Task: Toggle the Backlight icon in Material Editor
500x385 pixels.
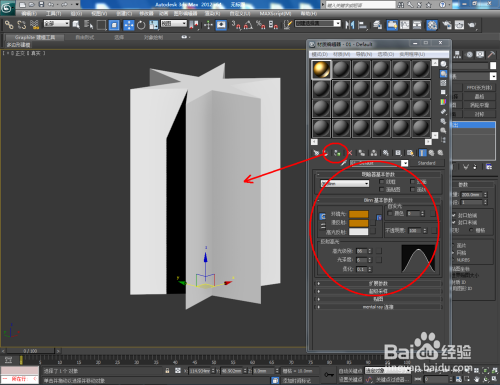Action: [443, 73]
